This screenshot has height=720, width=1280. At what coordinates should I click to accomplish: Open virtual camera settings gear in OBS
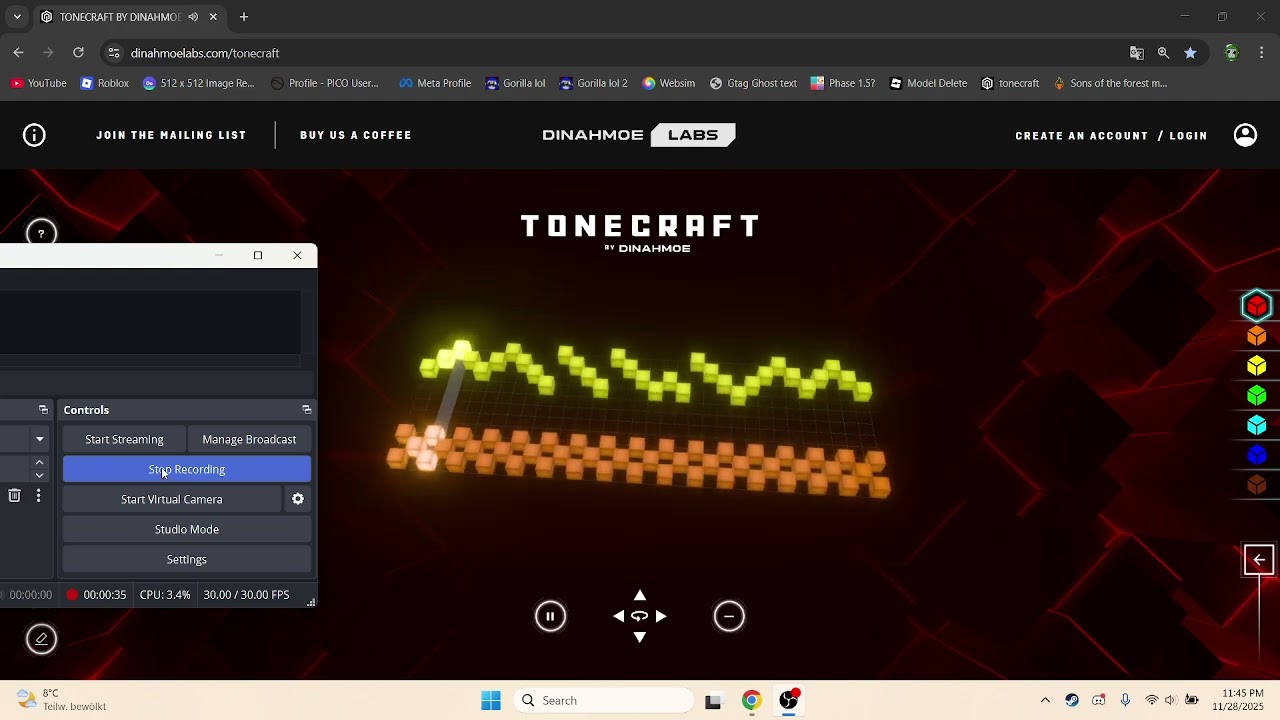coord(298,499)
